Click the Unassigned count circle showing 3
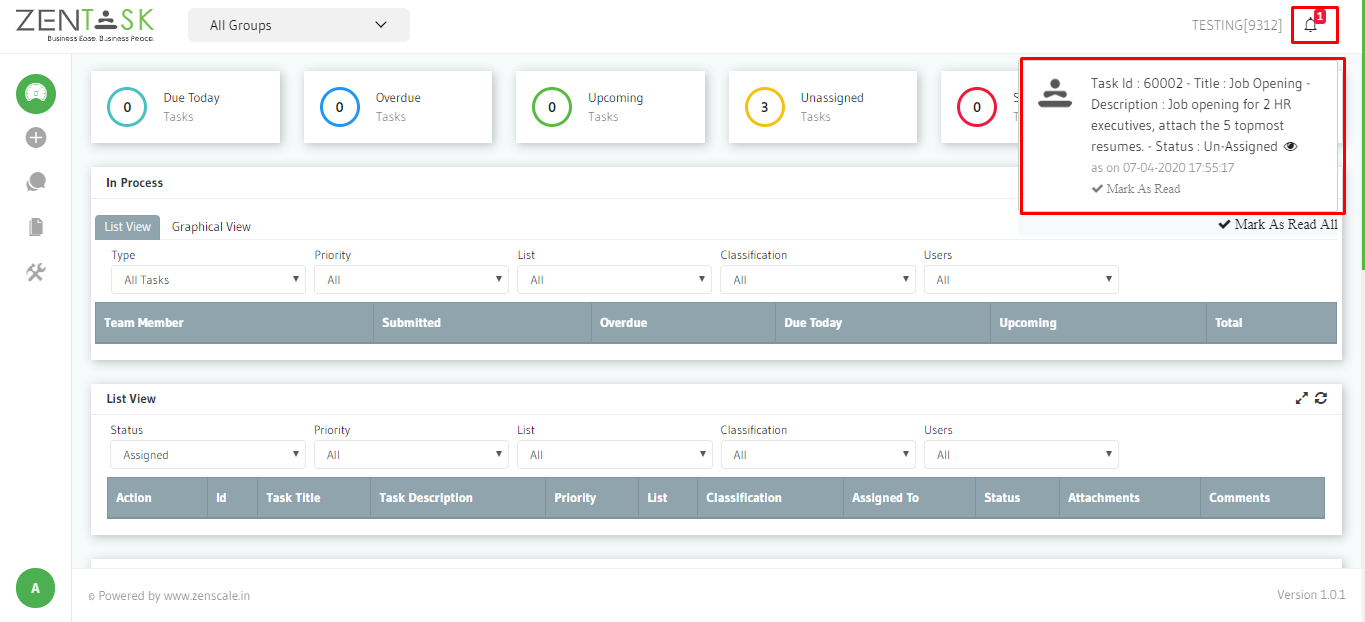 click(765, 107)
